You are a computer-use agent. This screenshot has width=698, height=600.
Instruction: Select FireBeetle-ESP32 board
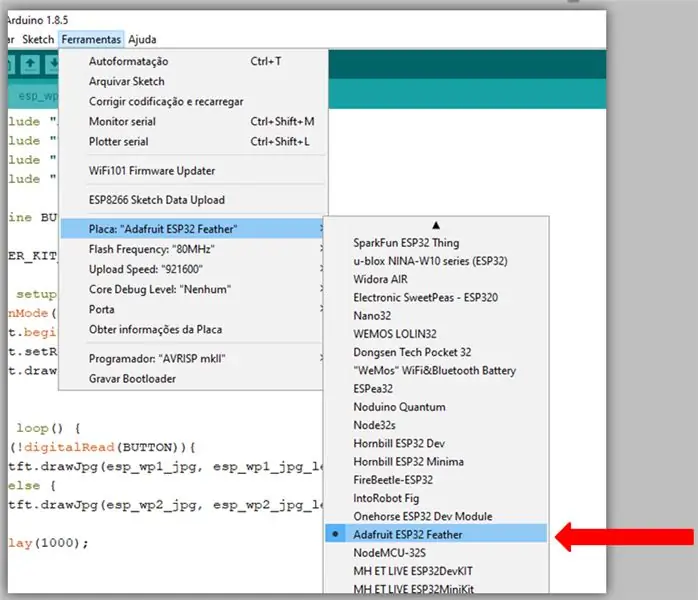pyautogui.click(x=436, y=480)
